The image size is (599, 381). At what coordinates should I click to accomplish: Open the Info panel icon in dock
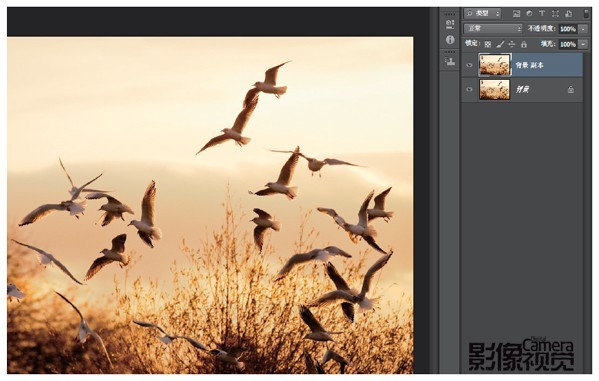click(x=450, y=40)
